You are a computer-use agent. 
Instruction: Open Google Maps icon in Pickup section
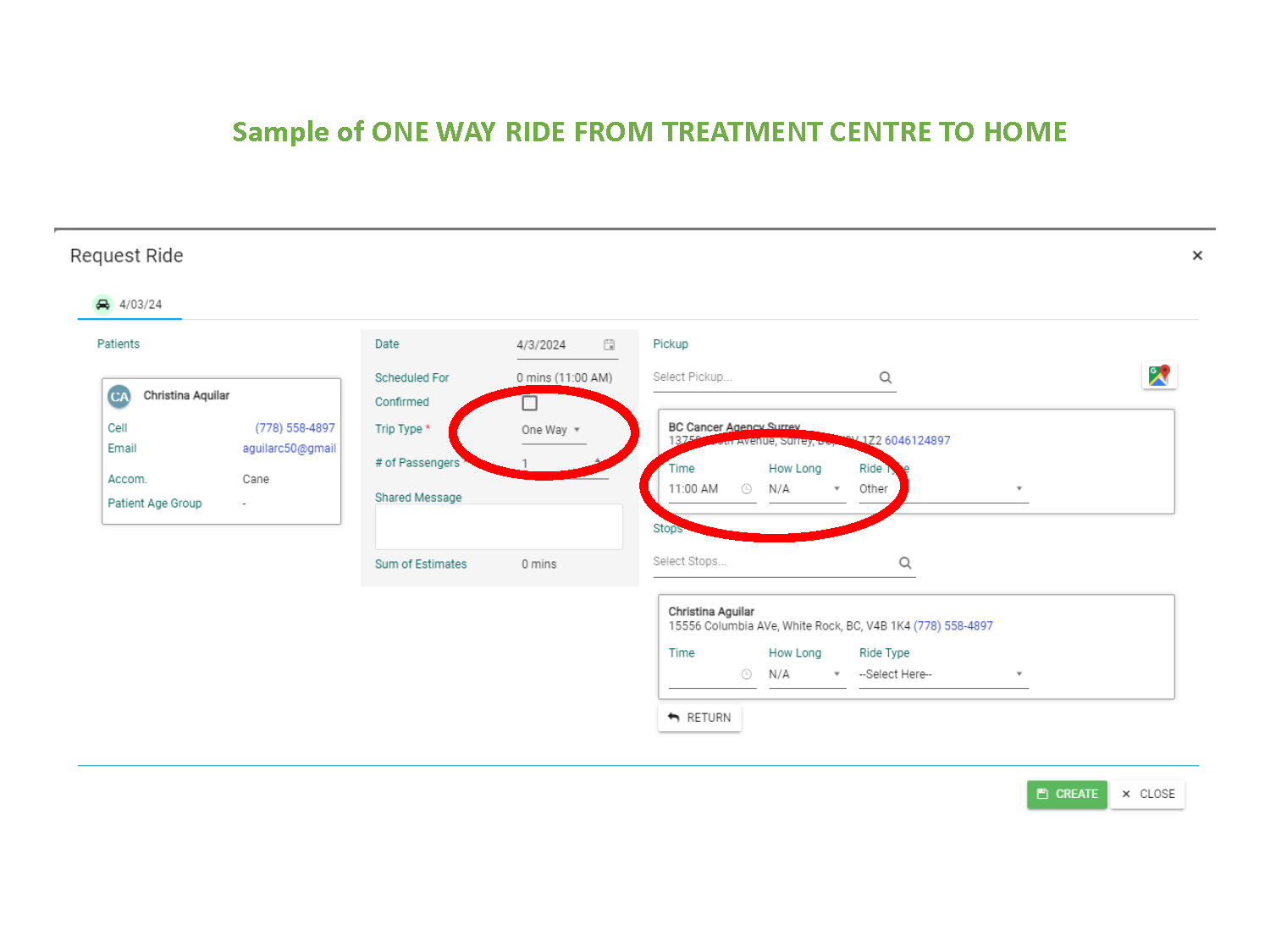[x=1159, y=376]
